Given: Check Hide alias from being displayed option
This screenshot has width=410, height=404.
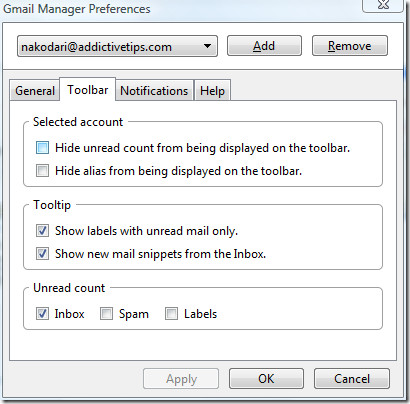Looking at the screenshot, I should click(x=42, y=171).
